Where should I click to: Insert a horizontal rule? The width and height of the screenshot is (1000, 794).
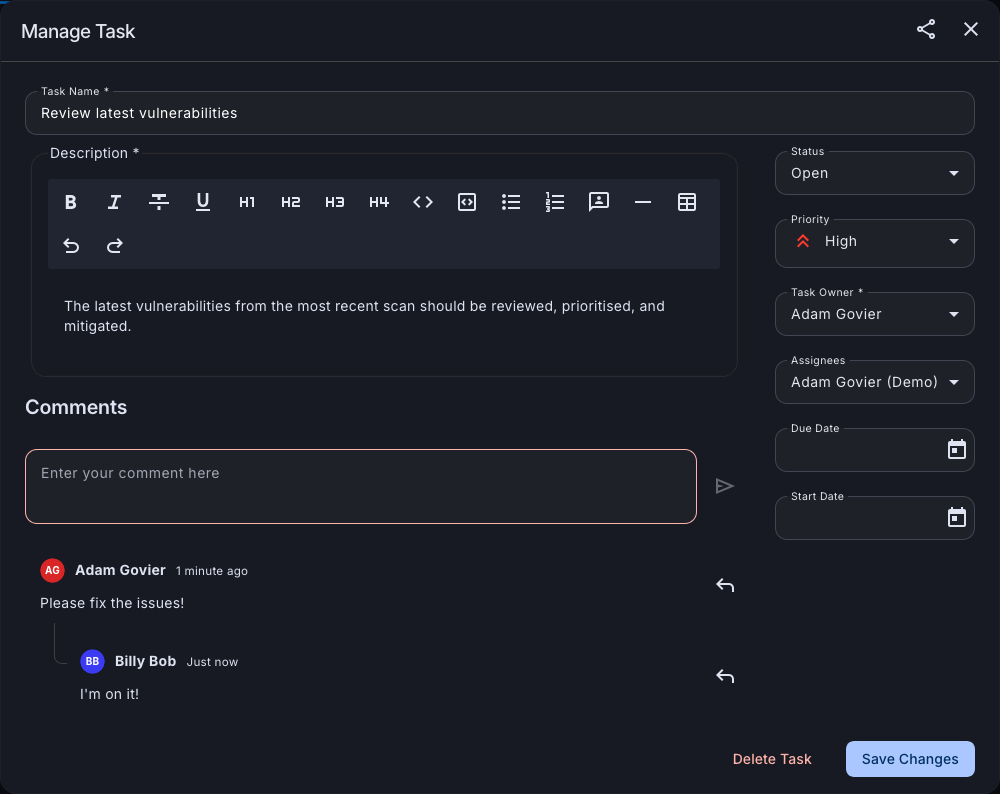point(643,202)
